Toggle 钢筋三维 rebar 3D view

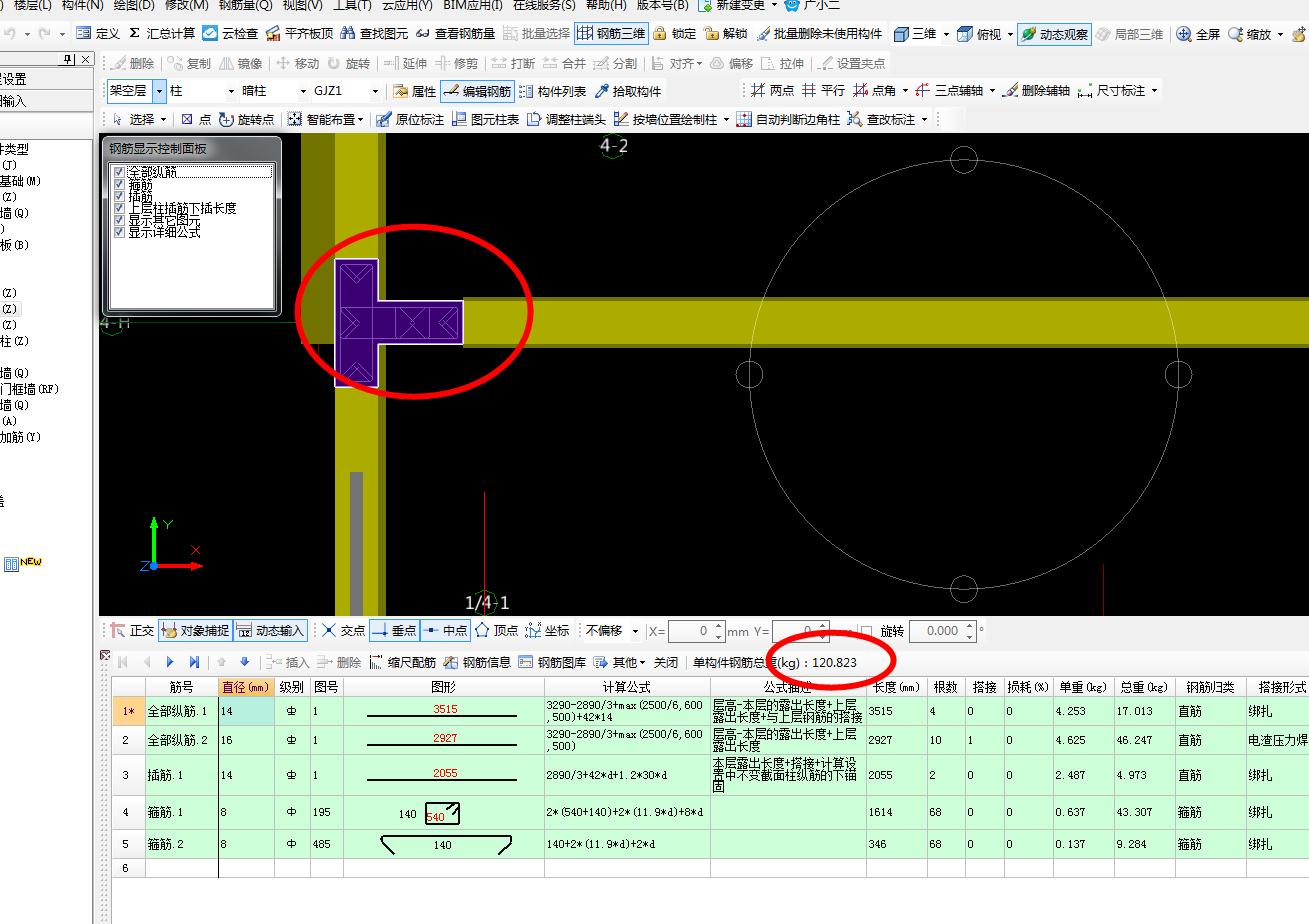(611, 33)
